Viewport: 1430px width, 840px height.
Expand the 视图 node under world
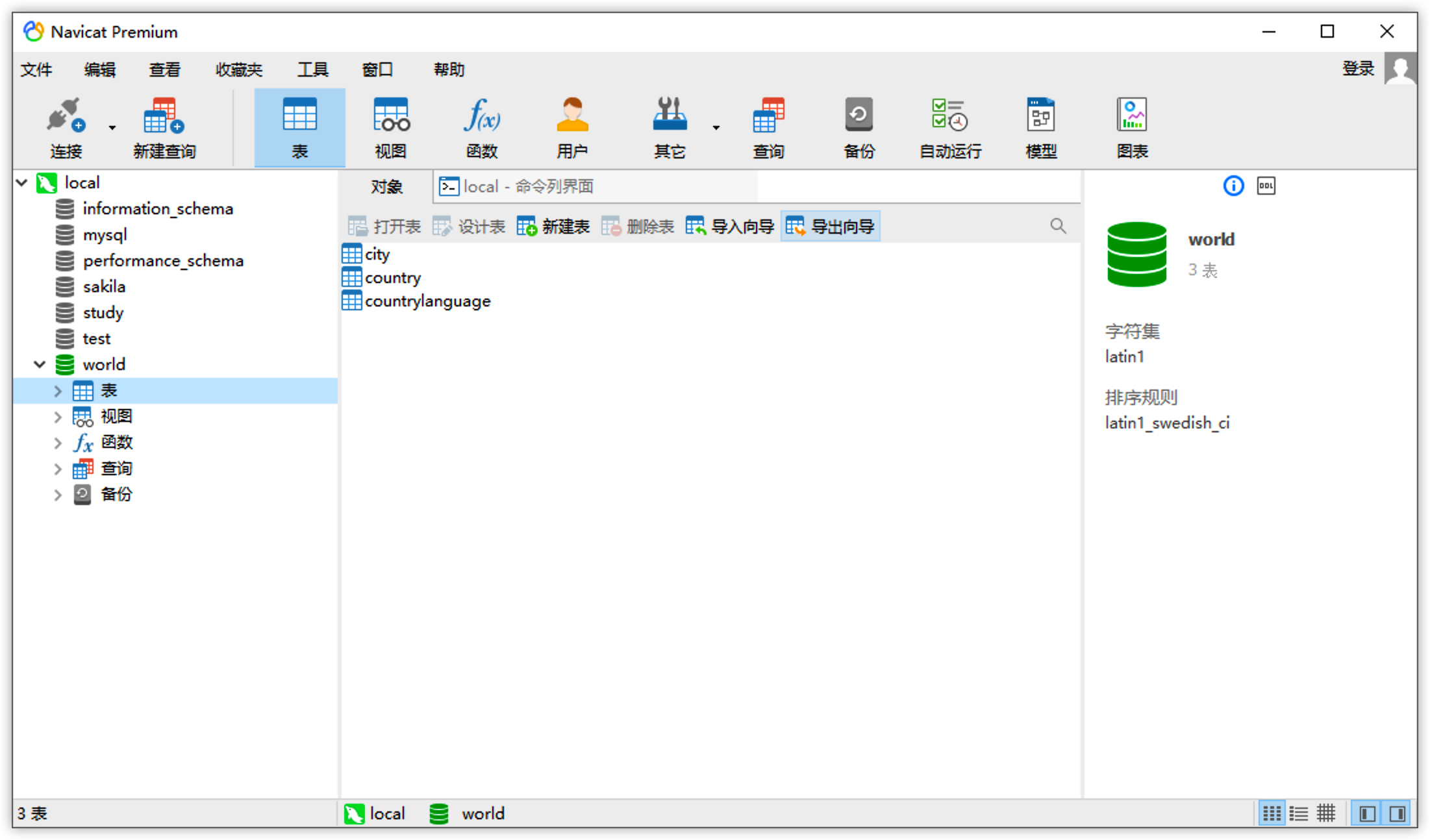tap(57, 416)
